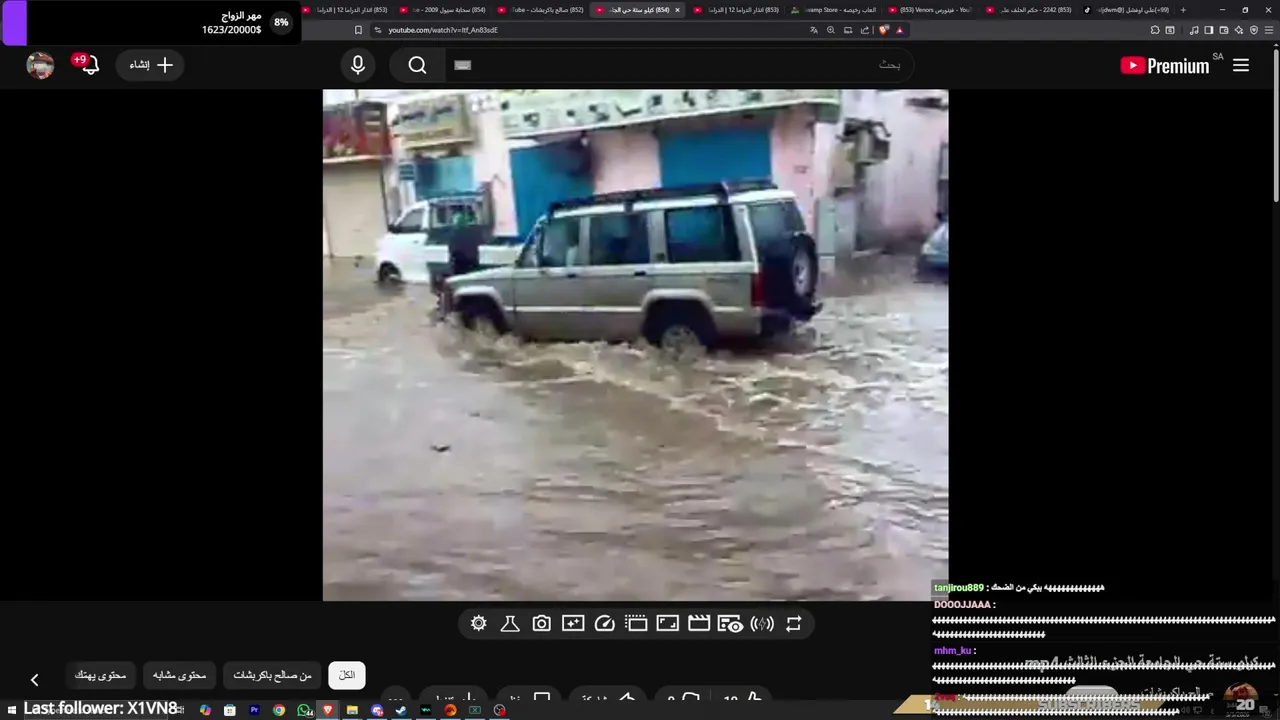
Task: Click the flask experiments icon
Action: [510, 624]
